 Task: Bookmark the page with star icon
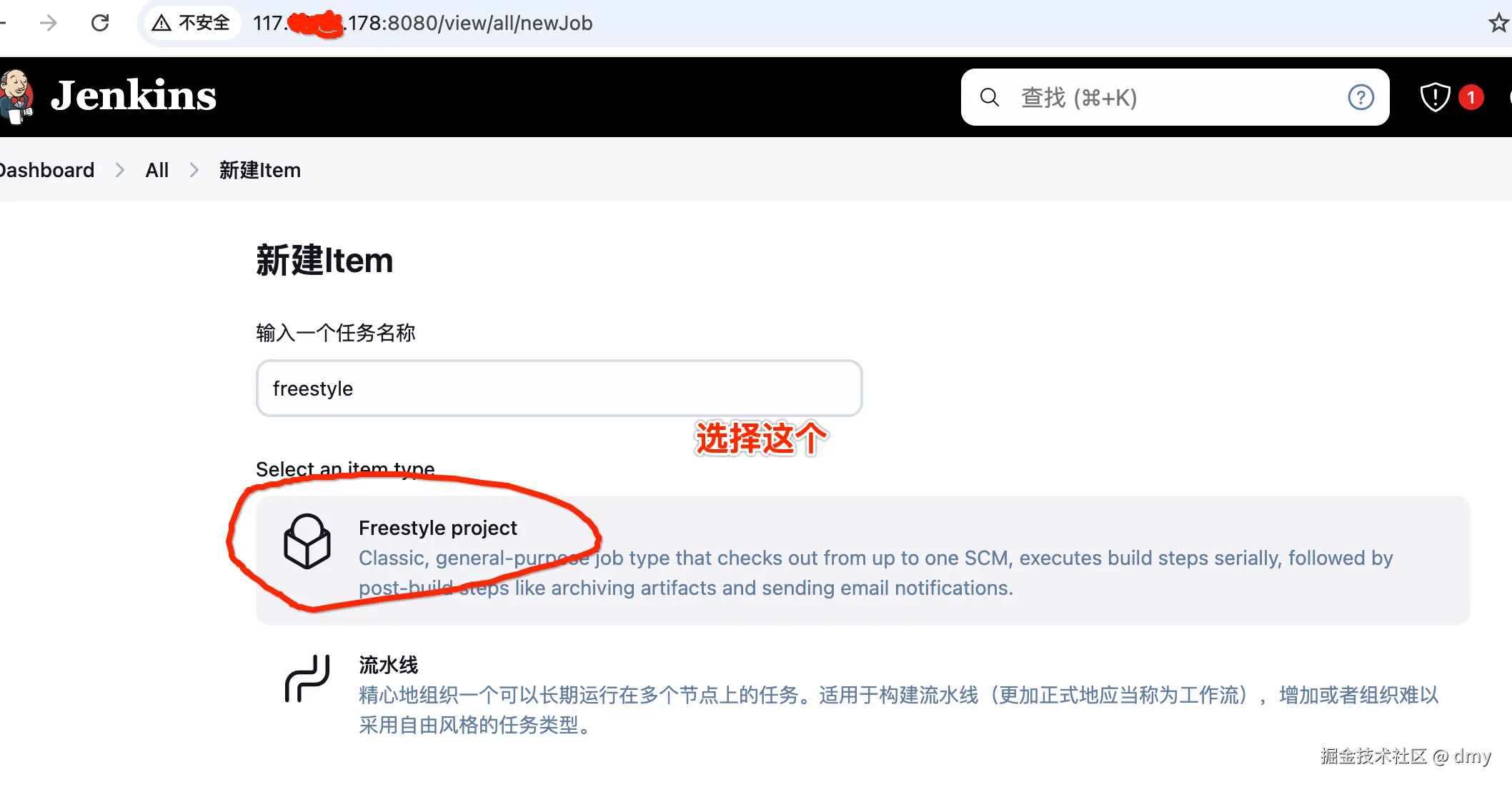tap(1498, 23)
